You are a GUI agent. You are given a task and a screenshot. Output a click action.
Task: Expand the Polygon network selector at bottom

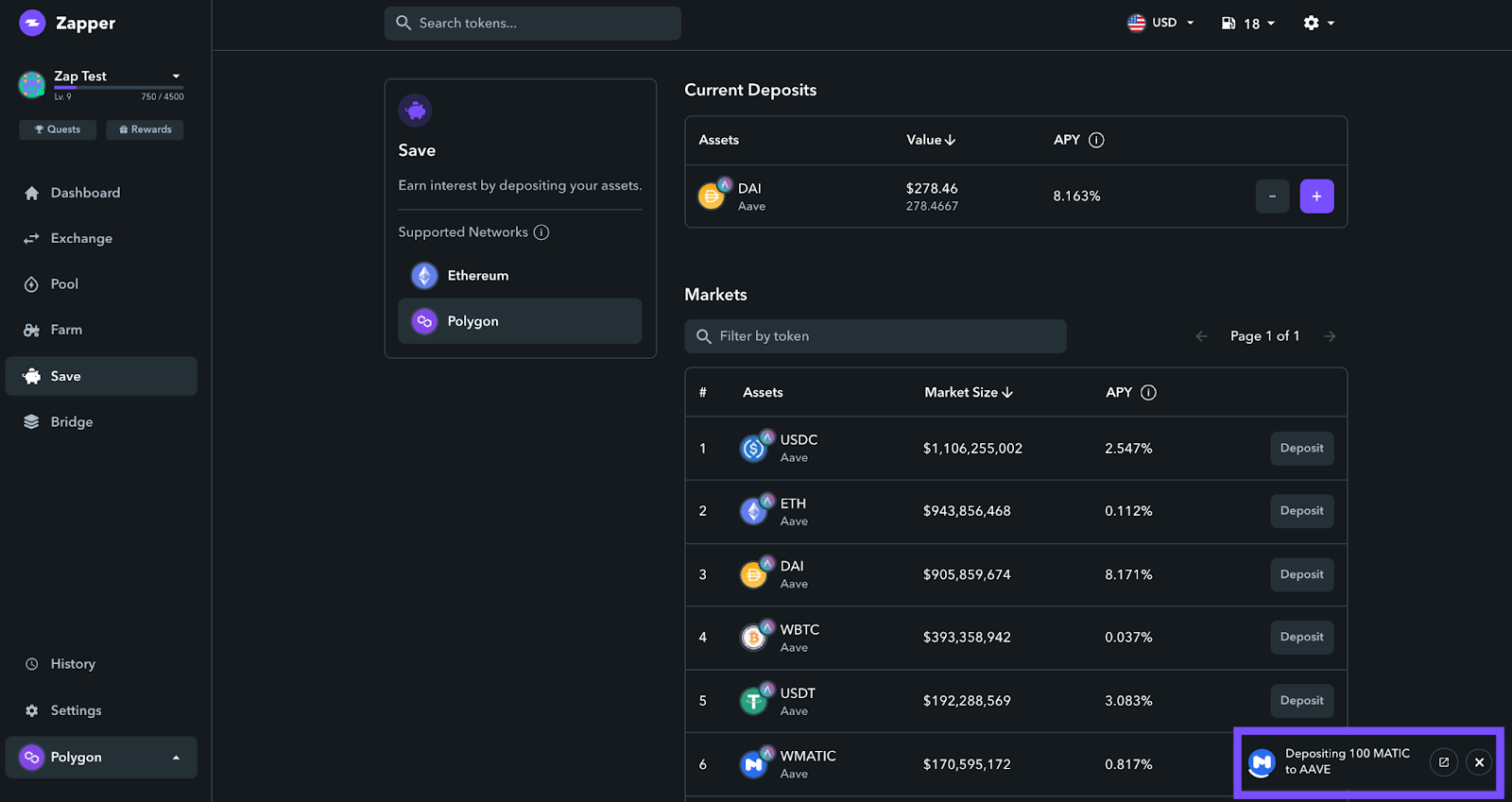pyautogui.click(x=101, y=758)
